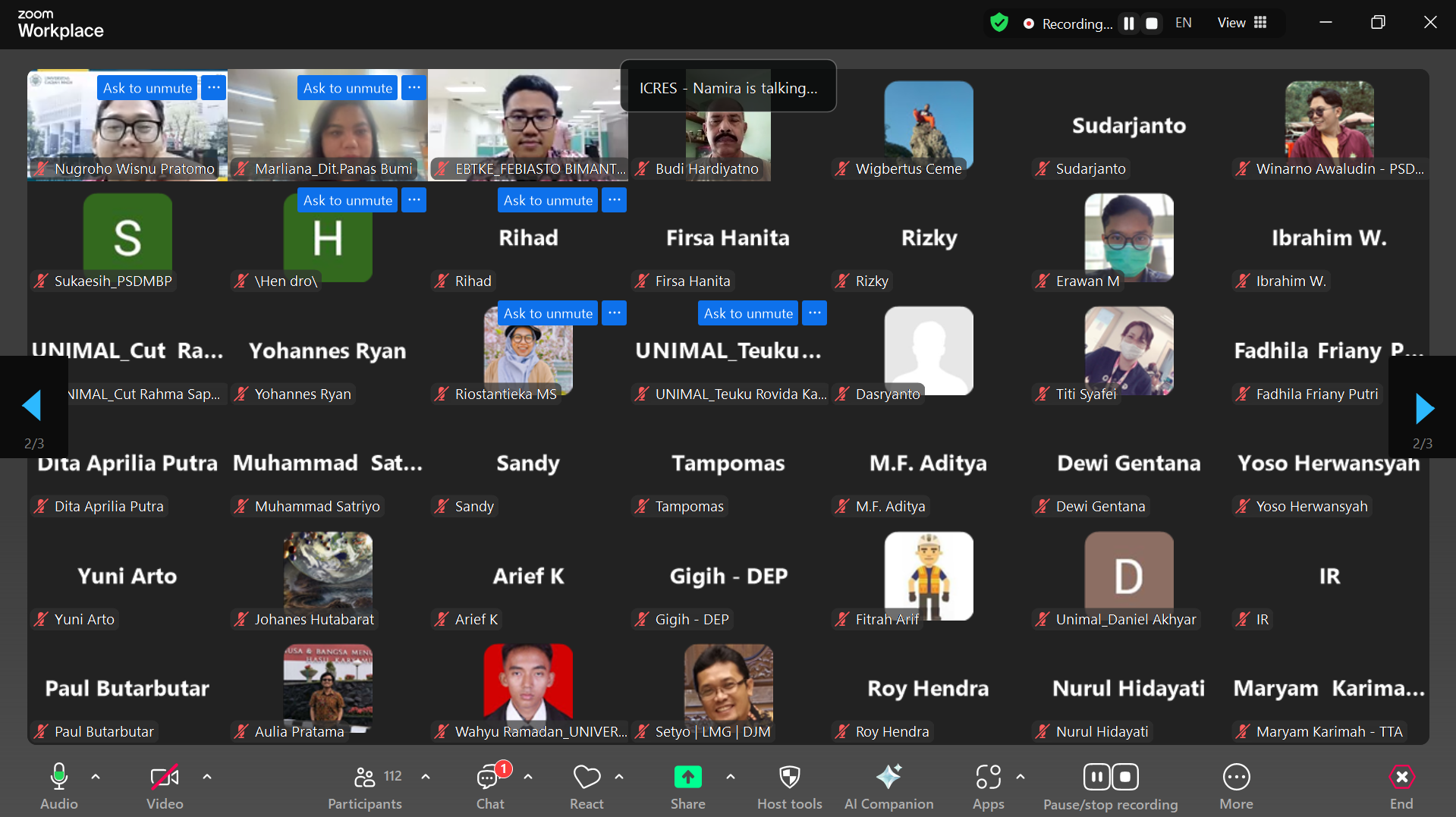The image size is (1456, 817).
Task: Turn on the Video camera
Action: pos(165,786)
